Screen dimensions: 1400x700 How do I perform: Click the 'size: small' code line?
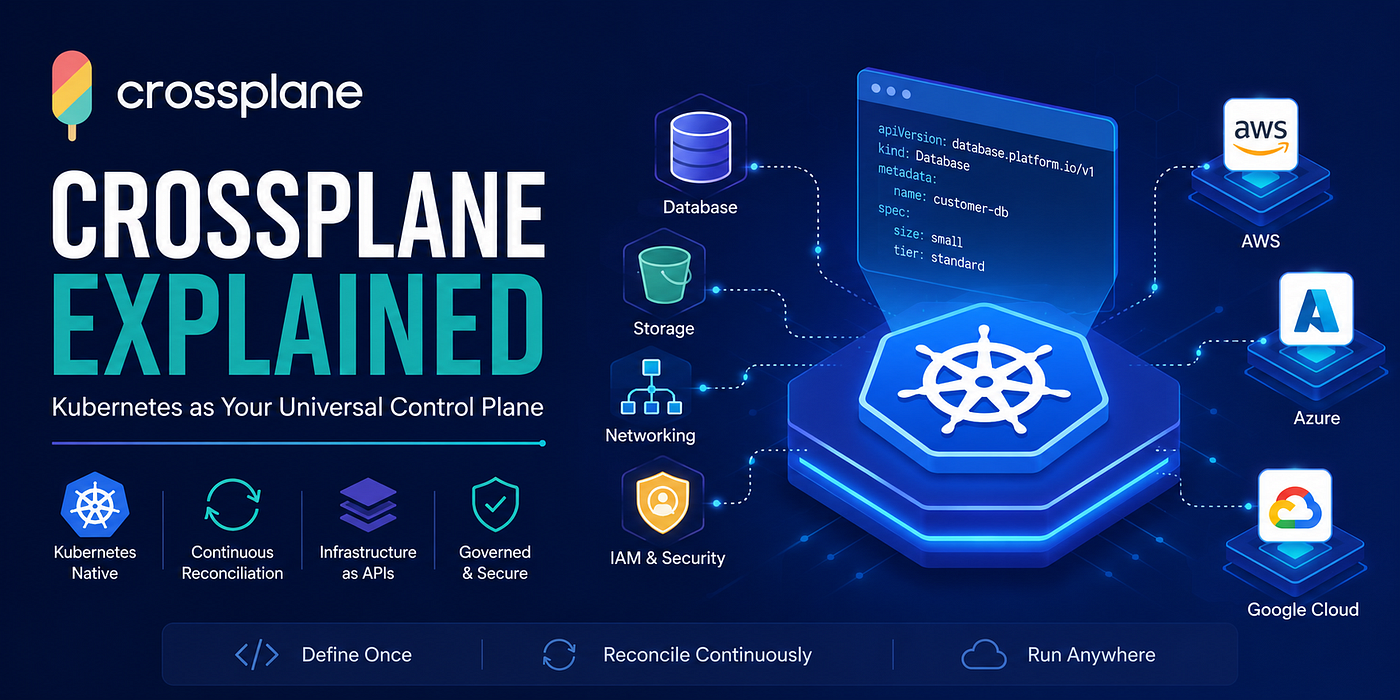(927, 237)
